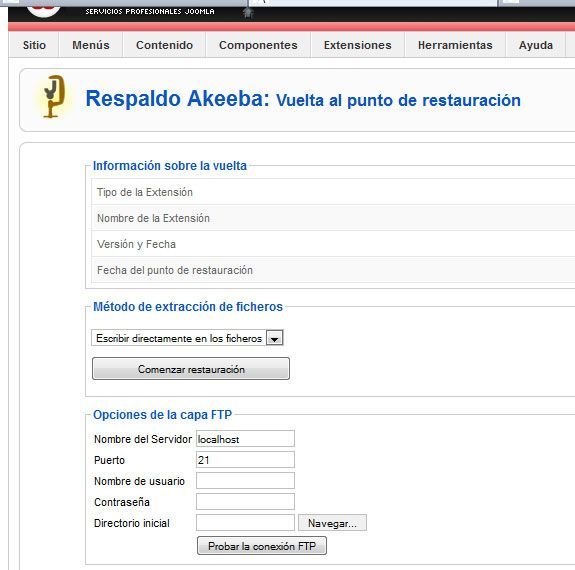The height and width of the screenshot is (570, 575).
Task: Open the Extensiones menu
Action: (x=358, y=45)
